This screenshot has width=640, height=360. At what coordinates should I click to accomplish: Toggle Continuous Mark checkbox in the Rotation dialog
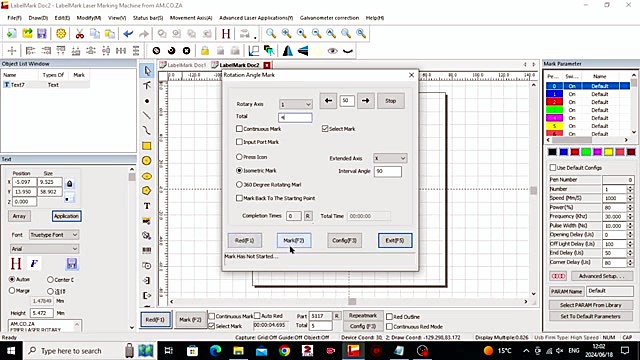tap(239, 129)
